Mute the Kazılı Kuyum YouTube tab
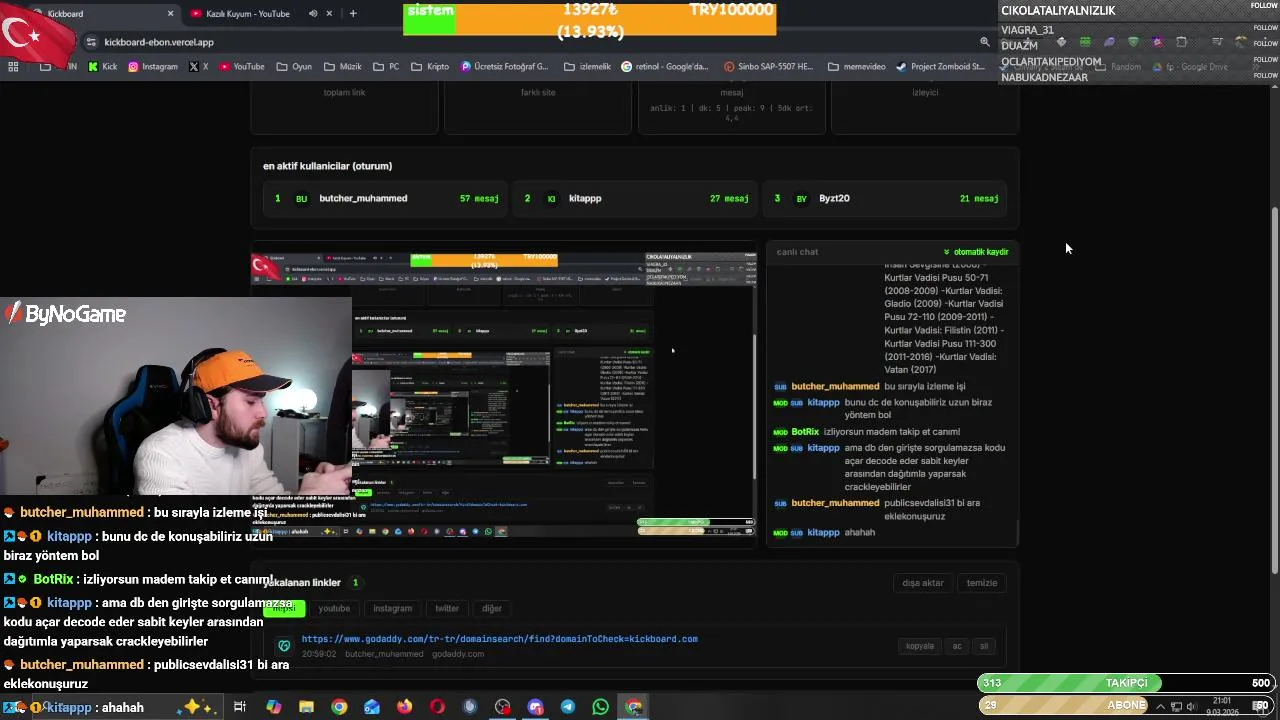 point(313,13)
